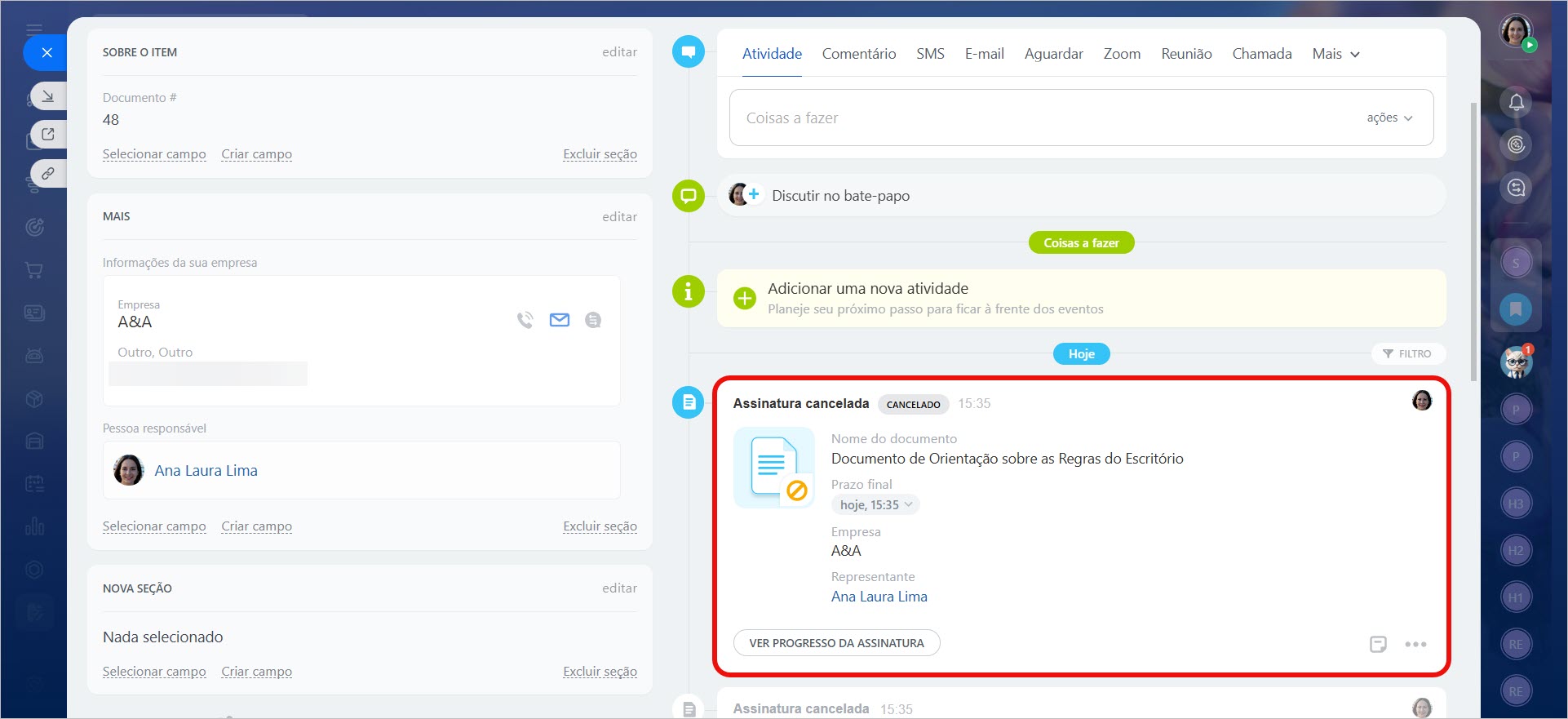Switch to the Comentário tab
1568x719 pixels.
point(858,54)
